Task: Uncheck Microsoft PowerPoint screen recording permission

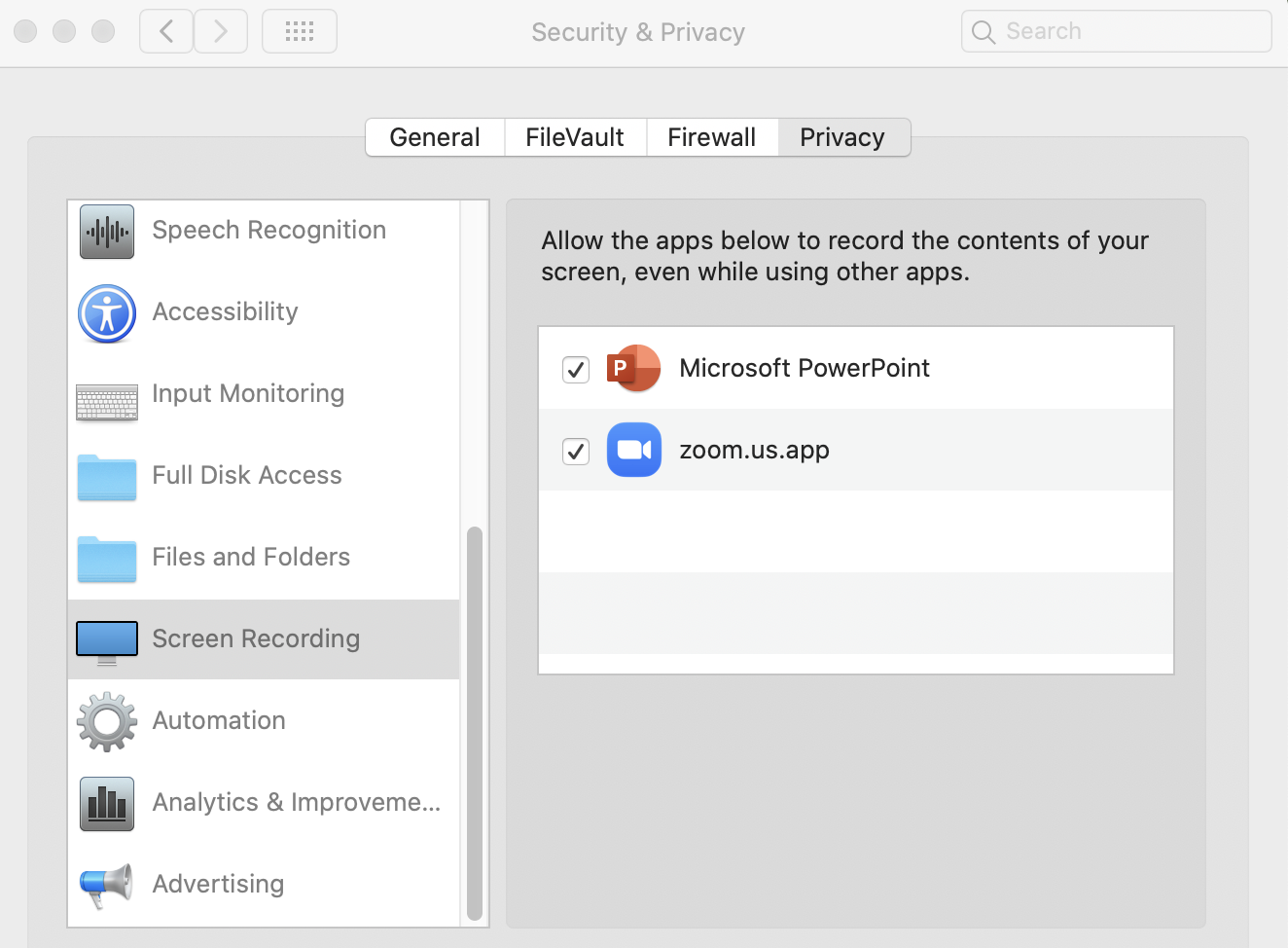Action: click(576, 370)
